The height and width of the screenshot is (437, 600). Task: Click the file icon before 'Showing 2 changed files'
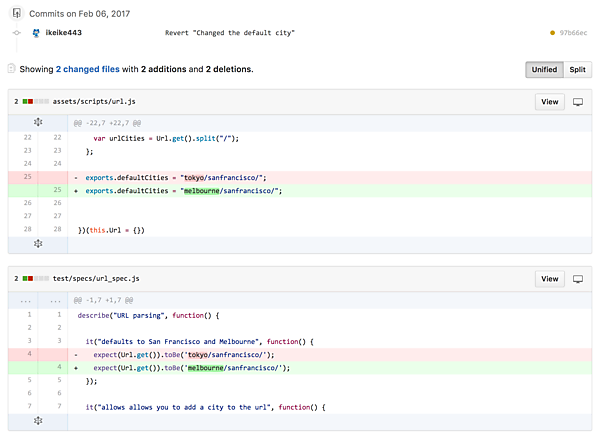(11, 69)
